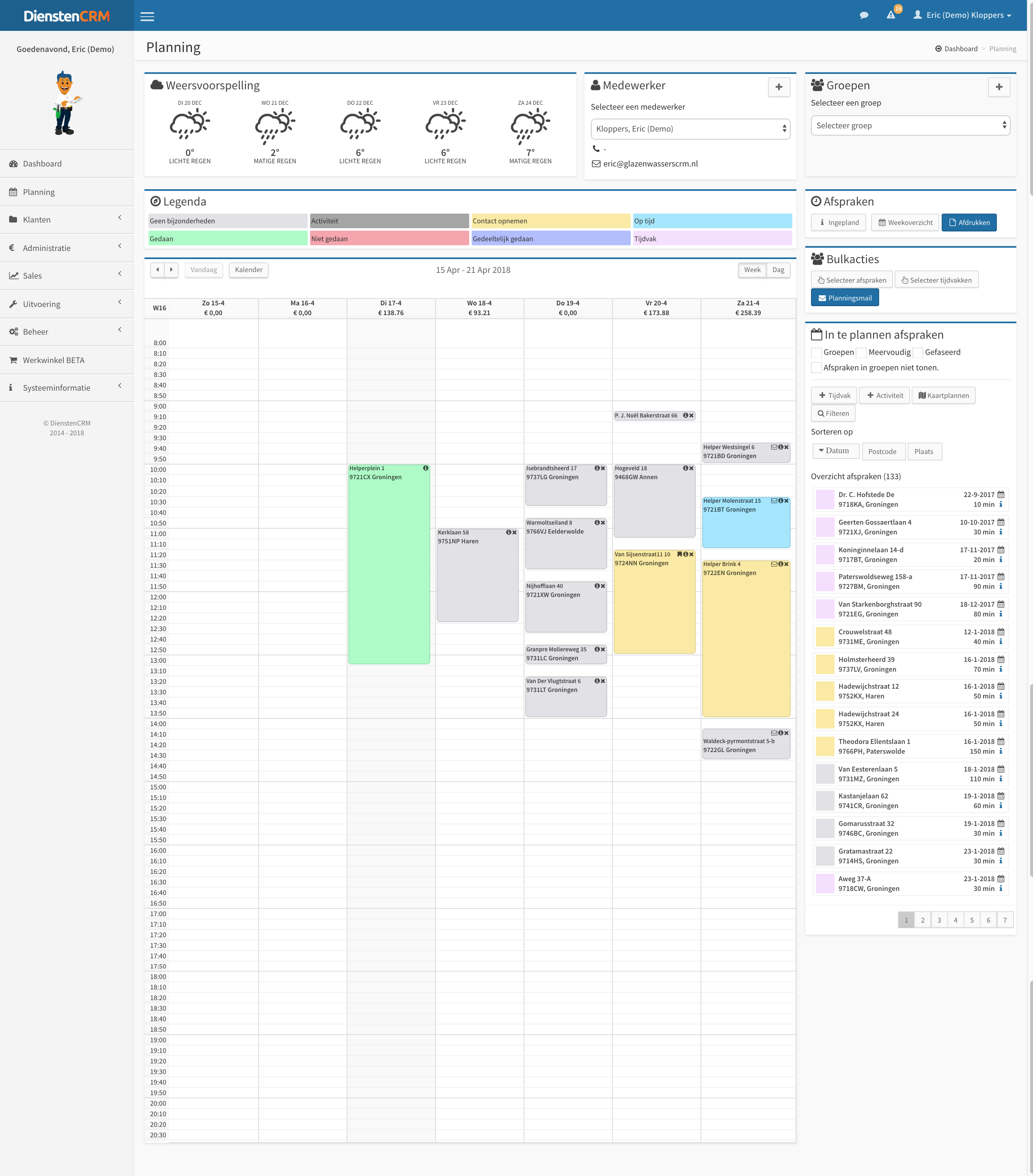
Task: Click plus icon in Medewerker panel
Action: click(x=779, y=87)
